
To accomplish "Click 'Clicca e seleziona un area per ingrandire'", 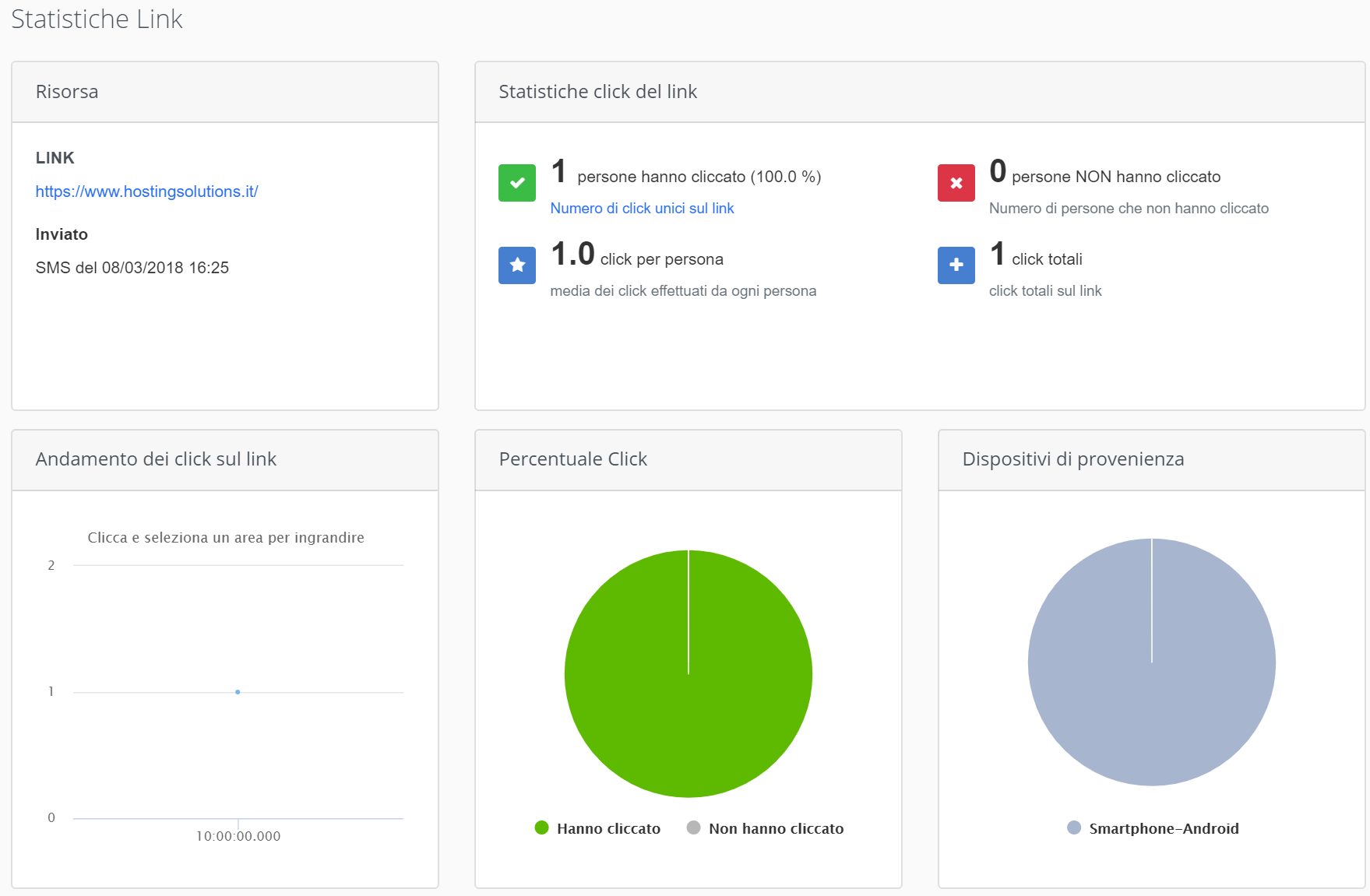I will coord(226,537).
